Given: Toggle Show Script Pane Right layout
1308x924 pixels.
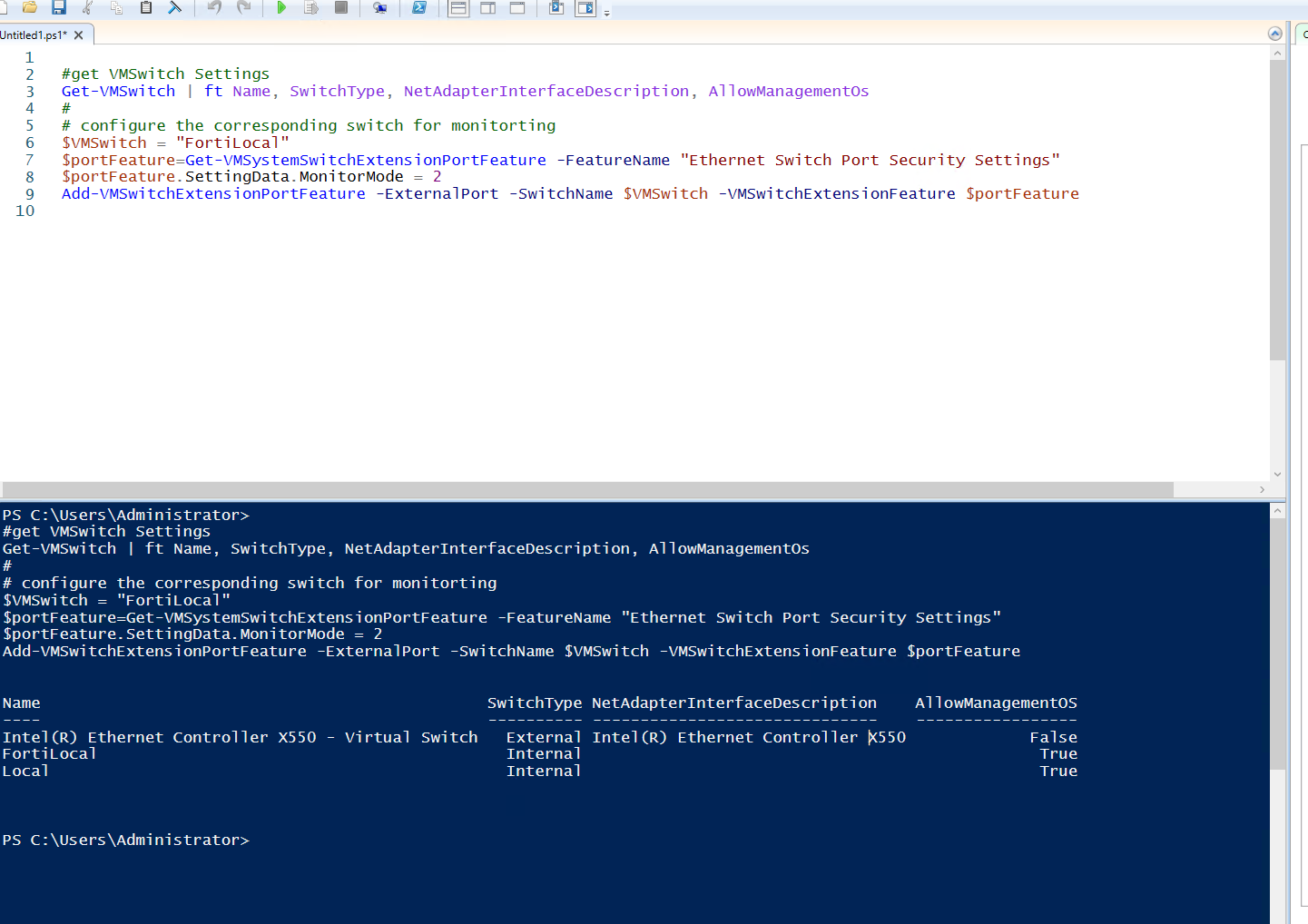Looking at the screenshot, I should click(x=488, y=8).
